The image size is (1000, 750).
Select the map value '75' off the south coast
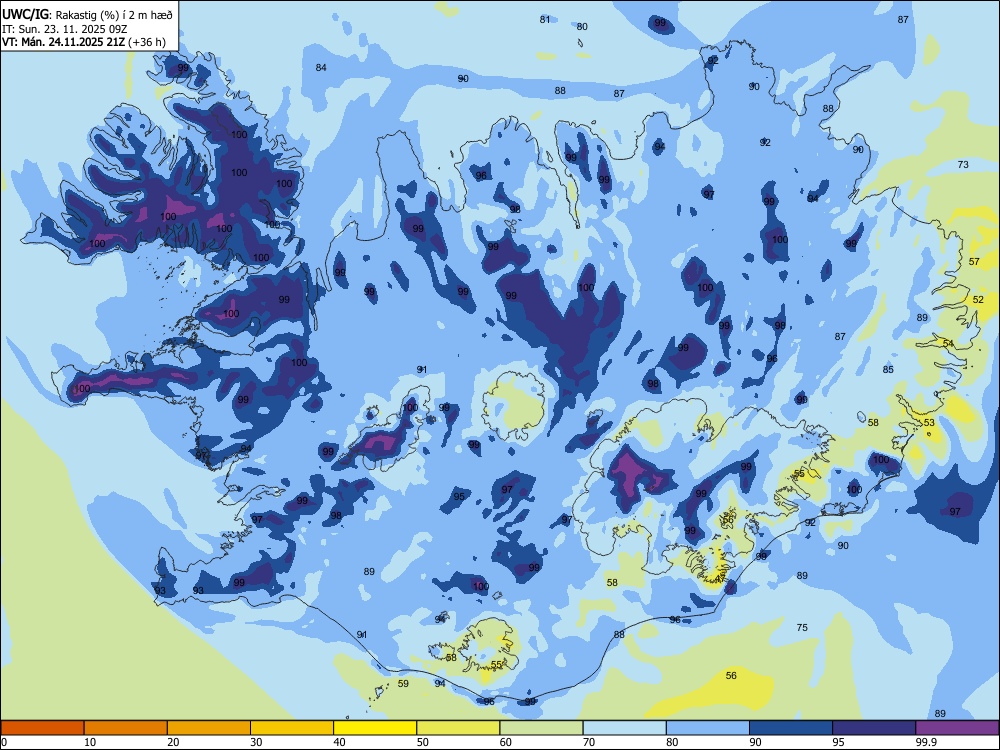802,628
